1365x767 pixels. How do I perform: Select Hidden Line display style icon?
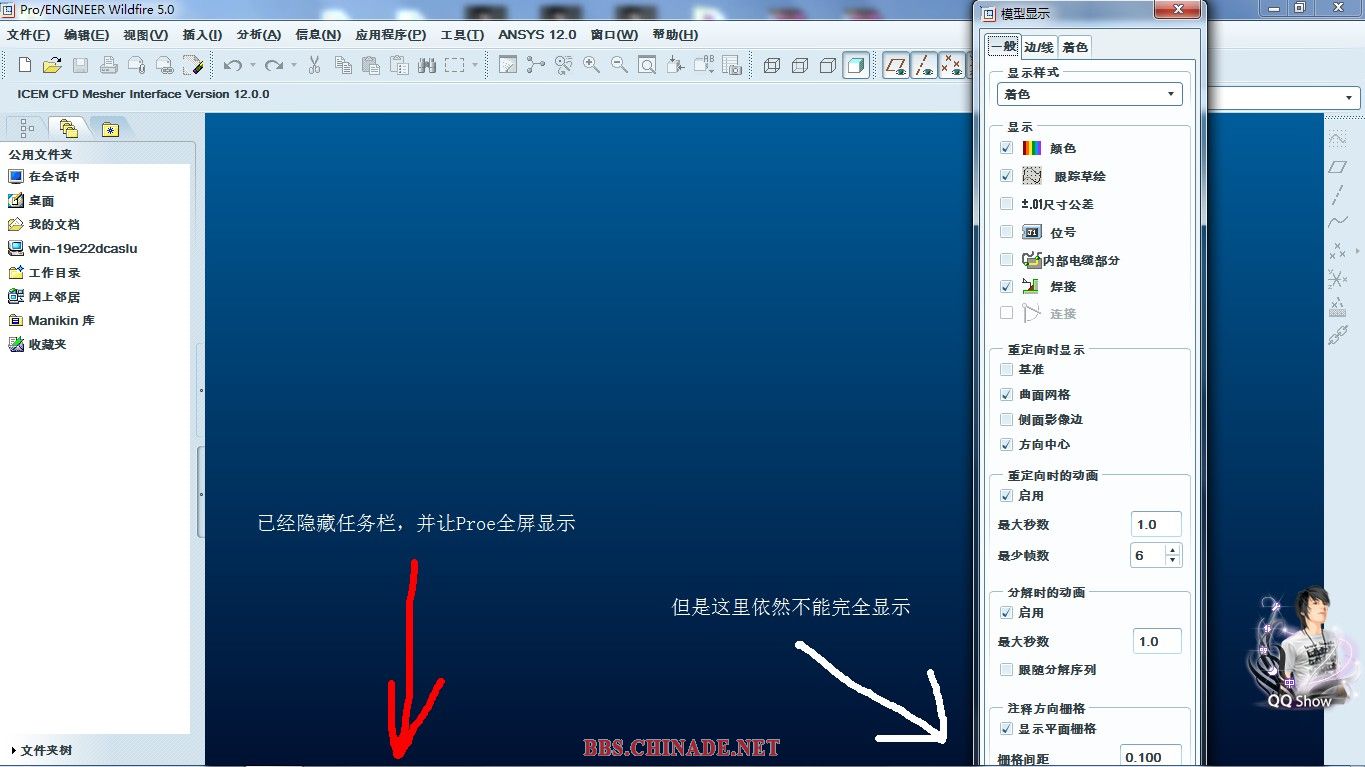(x=800, y=65)
